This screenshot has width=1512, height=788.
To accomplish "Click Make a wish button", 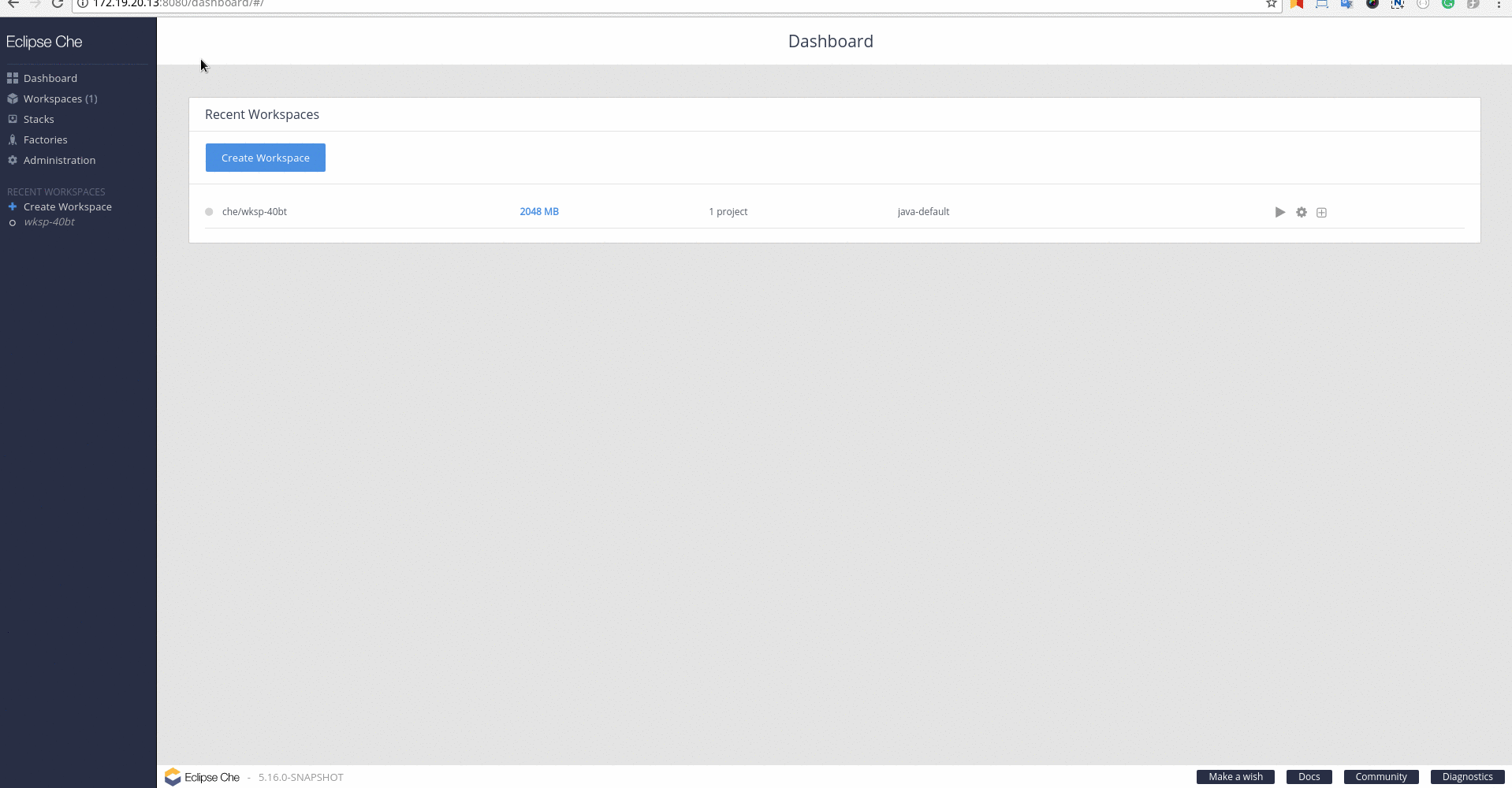I will click(1235, 777).
